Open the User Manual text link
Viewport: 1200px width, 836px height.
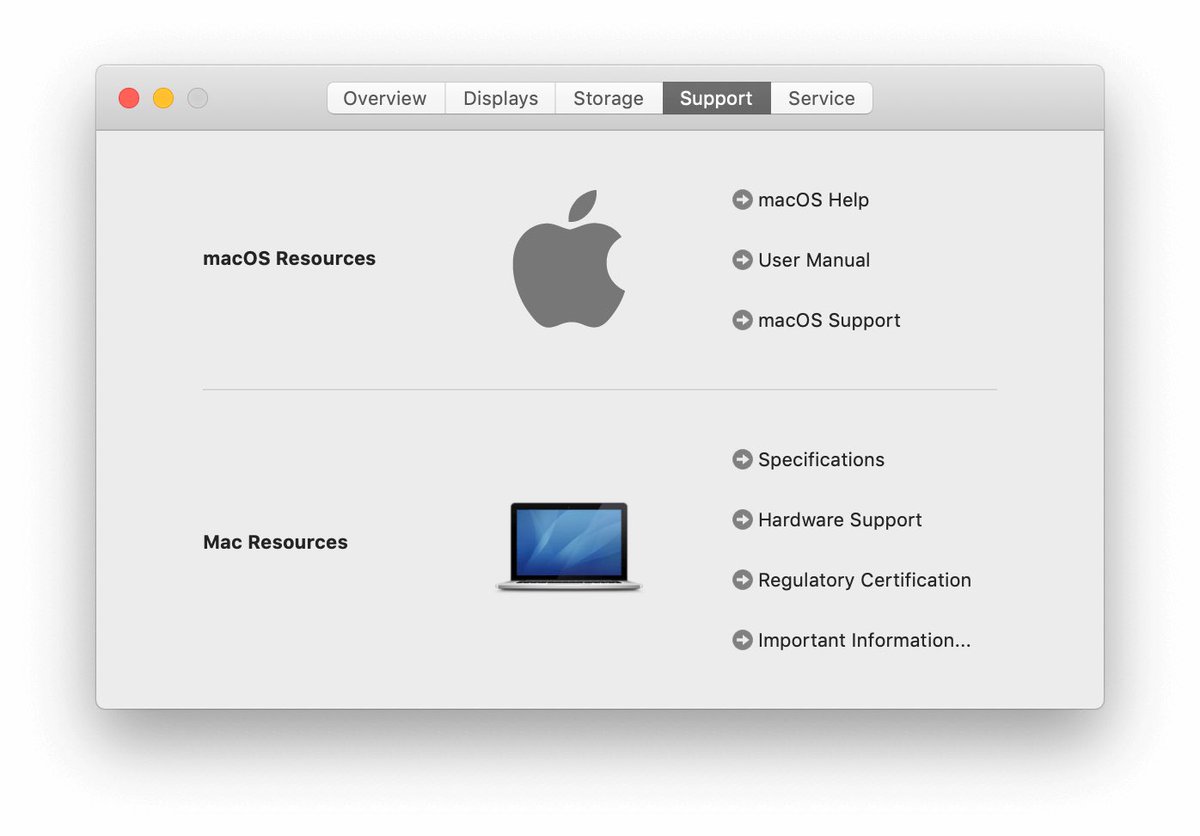click(x=814, y=260)
